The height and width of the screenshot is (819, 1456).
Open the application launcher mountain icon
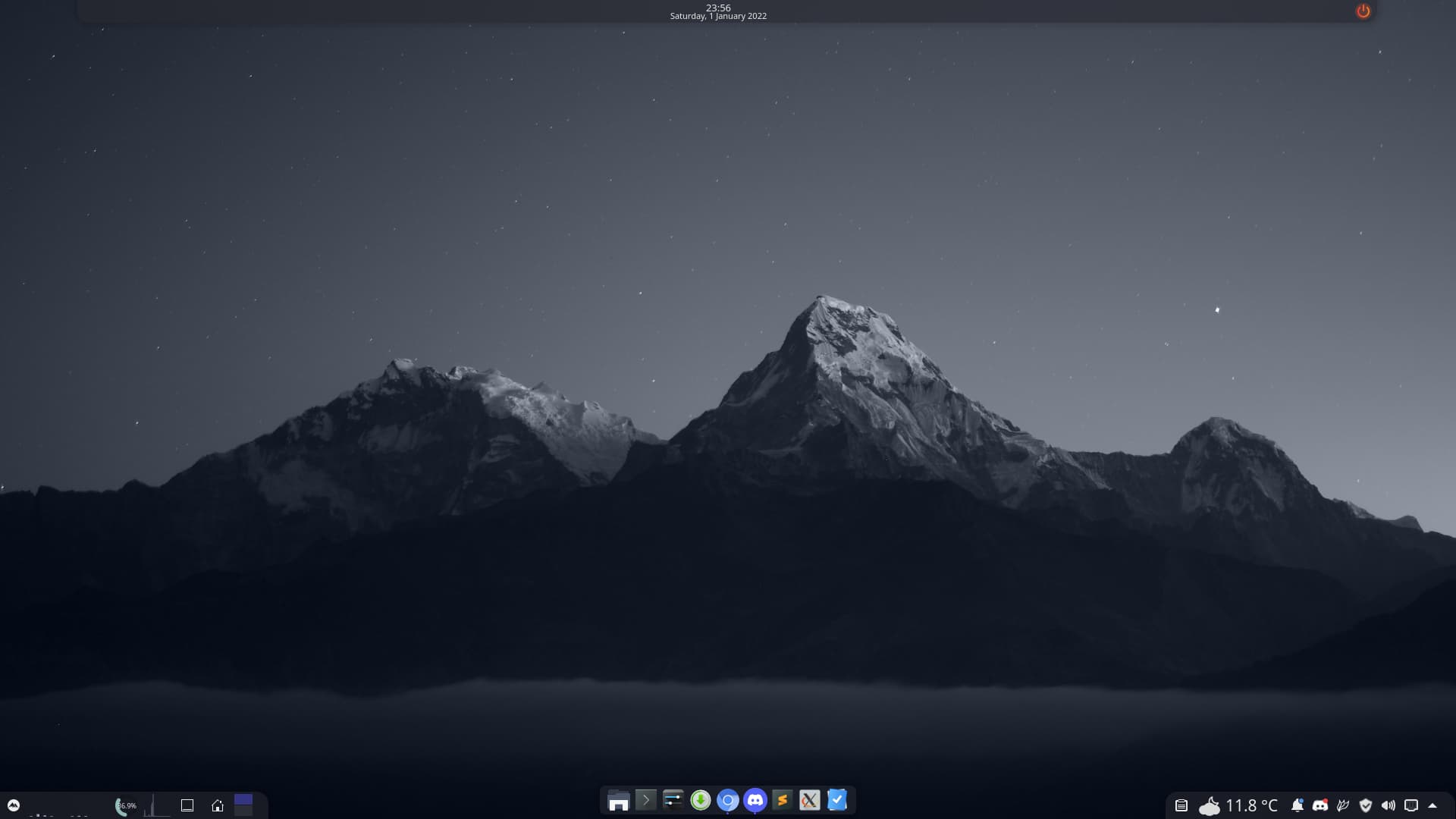[13, 805]
